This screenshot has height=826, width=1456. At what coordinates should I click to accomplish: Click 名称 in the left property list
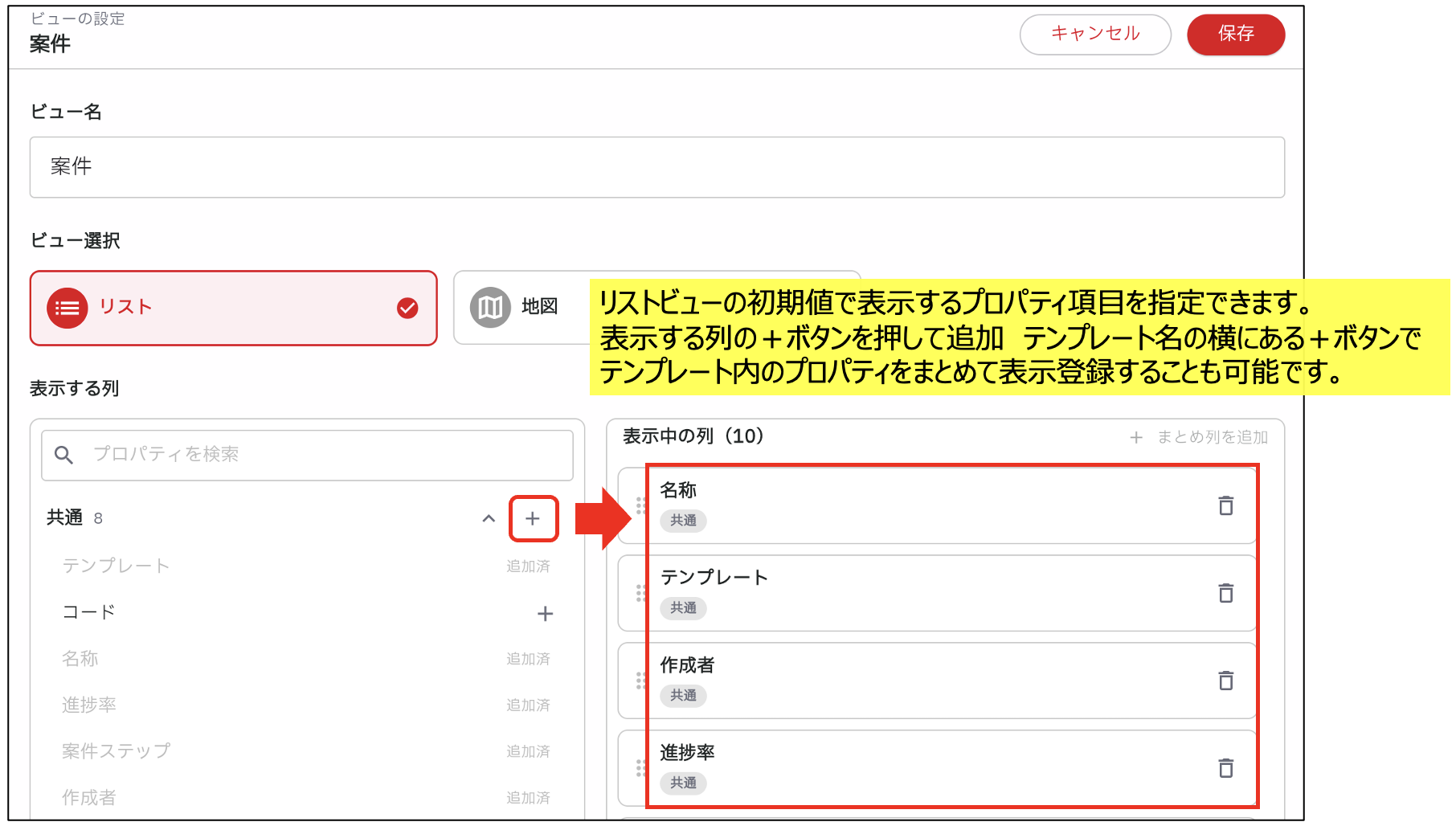80,659
